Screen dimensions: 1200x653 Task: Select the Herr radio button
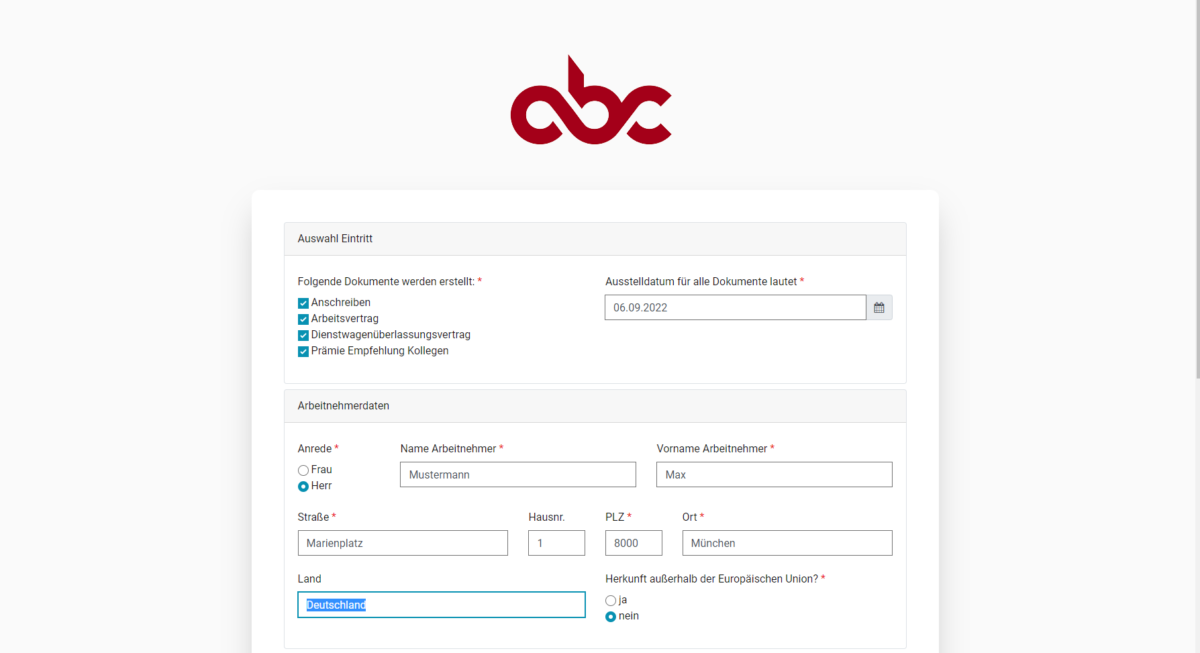tap(303, 486)
